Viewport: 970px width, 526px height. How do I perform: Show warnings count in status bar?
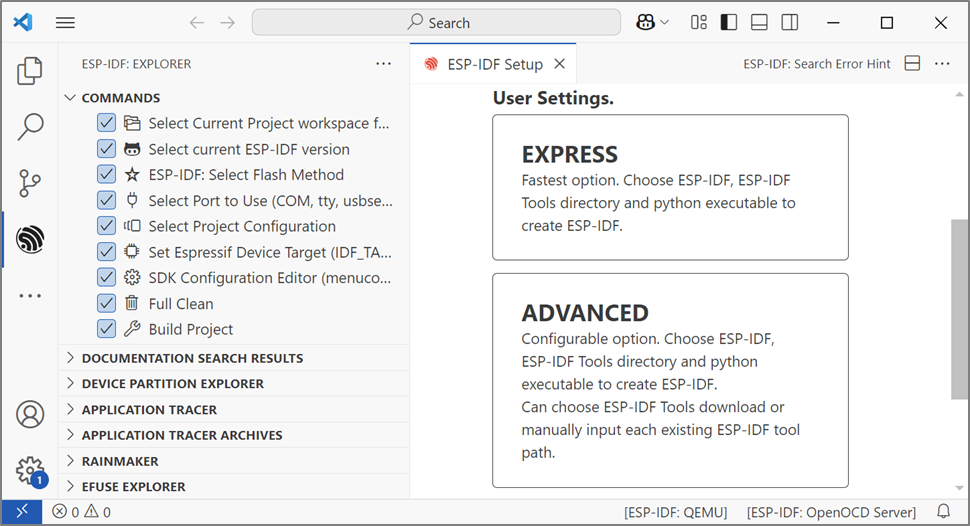[x=98, y=512]
